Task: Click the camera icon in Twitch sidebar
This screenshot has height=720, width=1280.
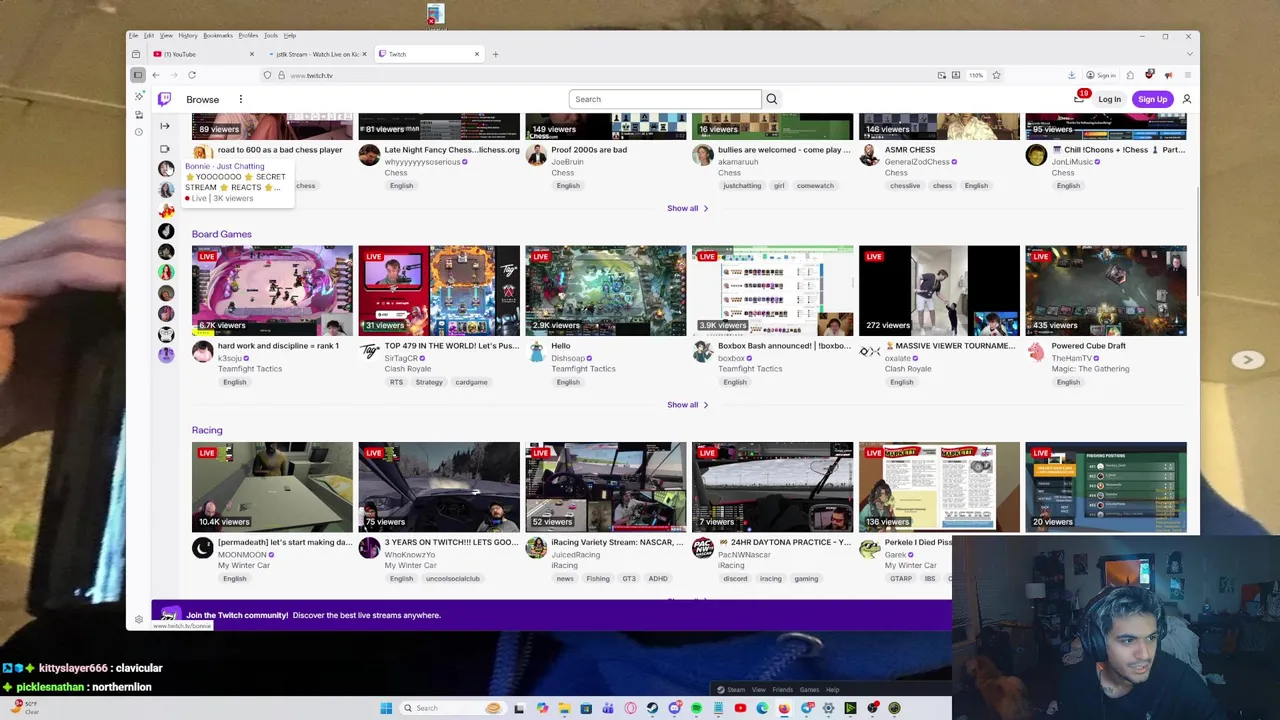Action: click(x=165, y=149)
